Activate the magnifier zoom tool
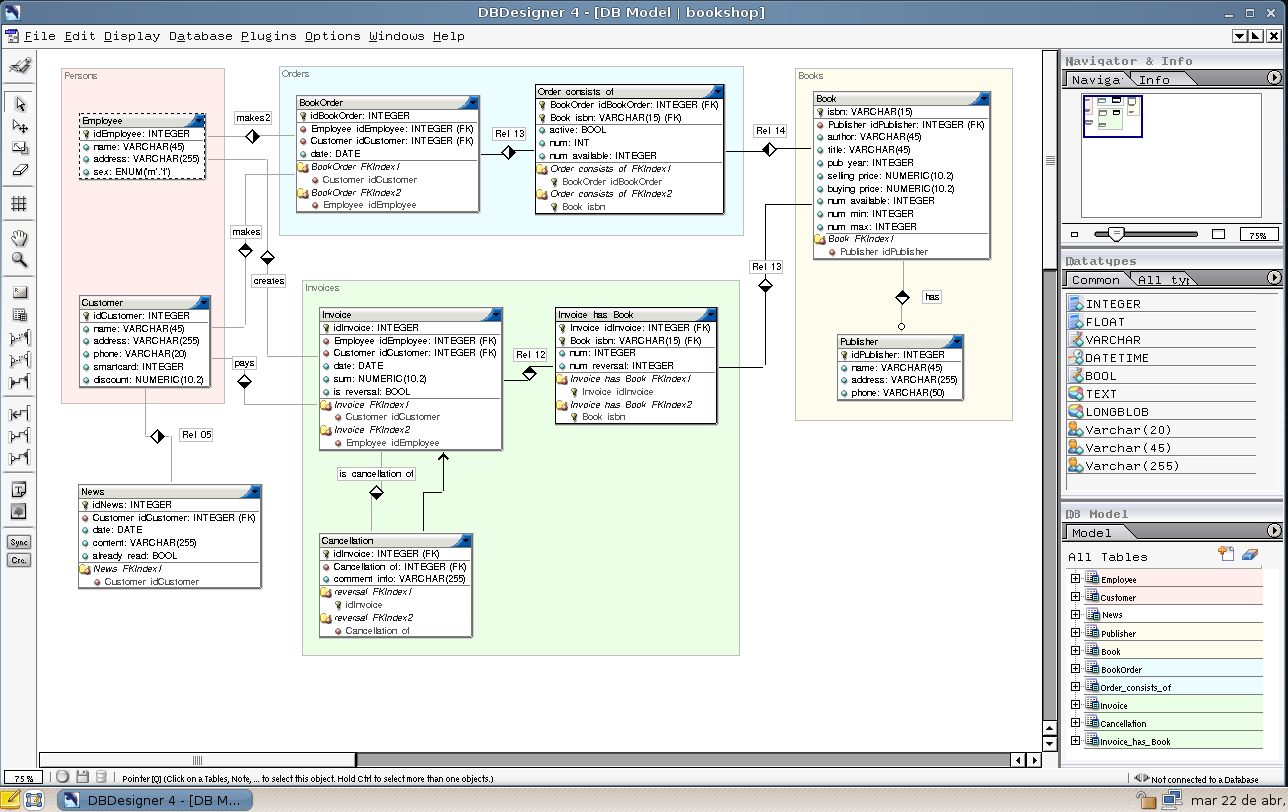Image resolution: width=1288 pixels, height=812 pixels. pyautogui.click(x=19, y=260)
